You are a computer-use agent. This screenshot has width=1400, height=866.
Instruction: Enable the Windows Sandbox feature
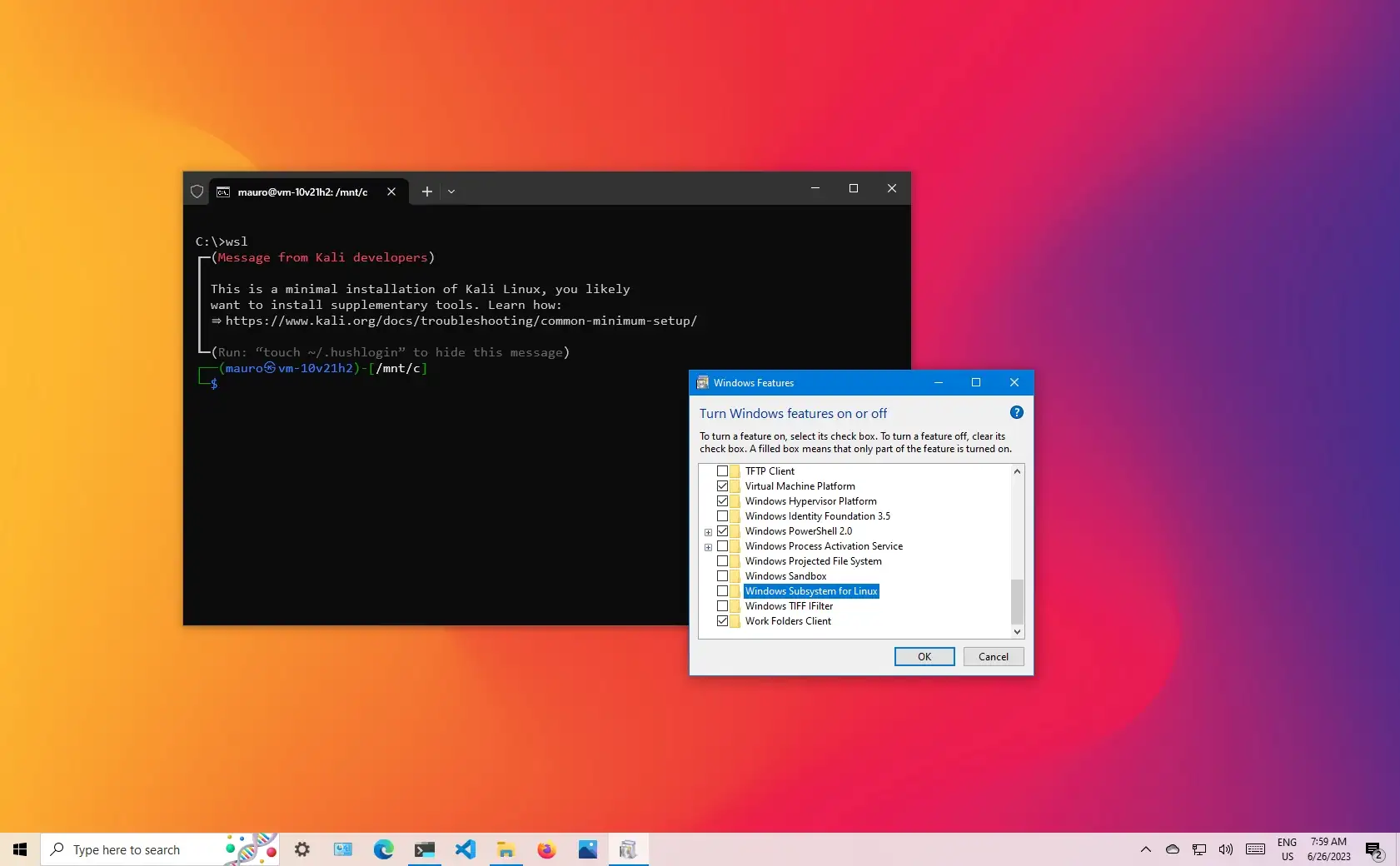722,575
